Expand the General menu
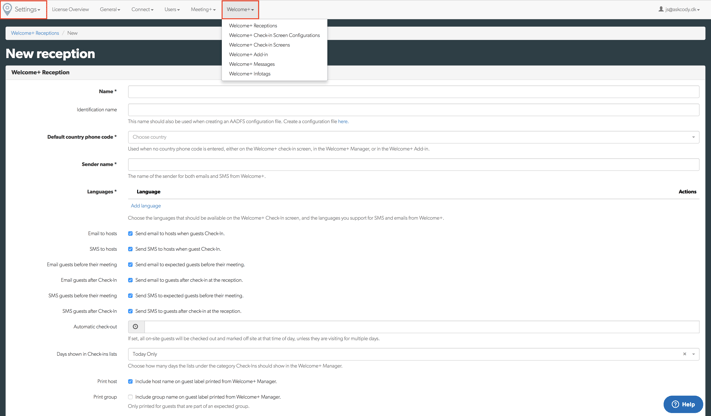Viewport: 711px width, 416px height. (x=110, y=9)
